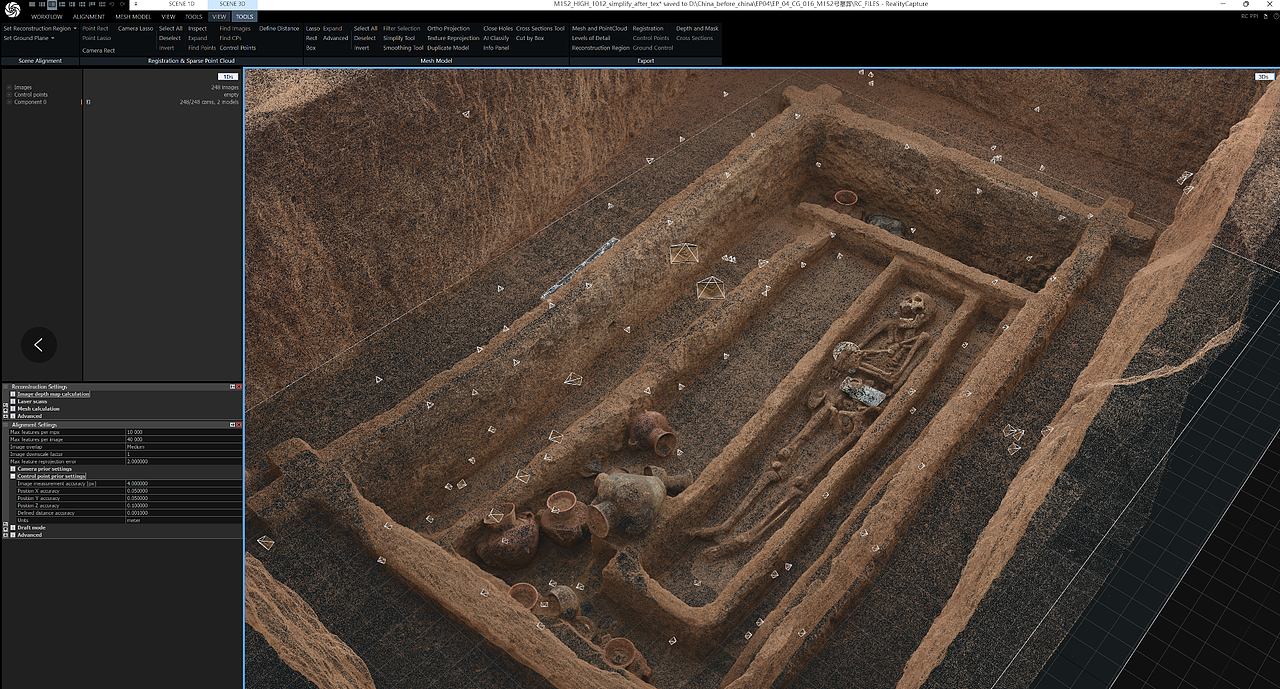1280x689 pixels.
Task: Click Duplicate Model
Action: click(x=448, y=48)
